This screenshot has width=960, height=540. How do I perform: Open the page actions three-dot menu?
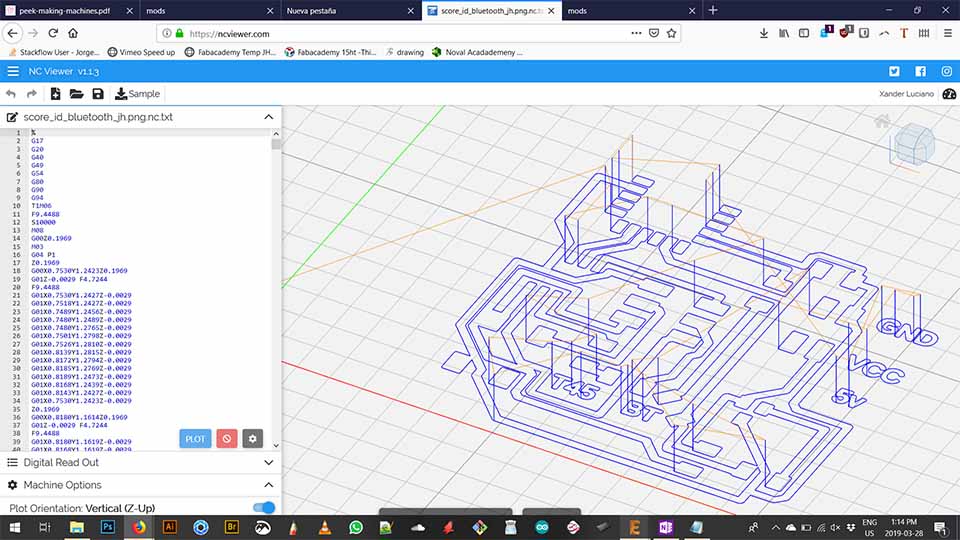click(x=636, y=33)
